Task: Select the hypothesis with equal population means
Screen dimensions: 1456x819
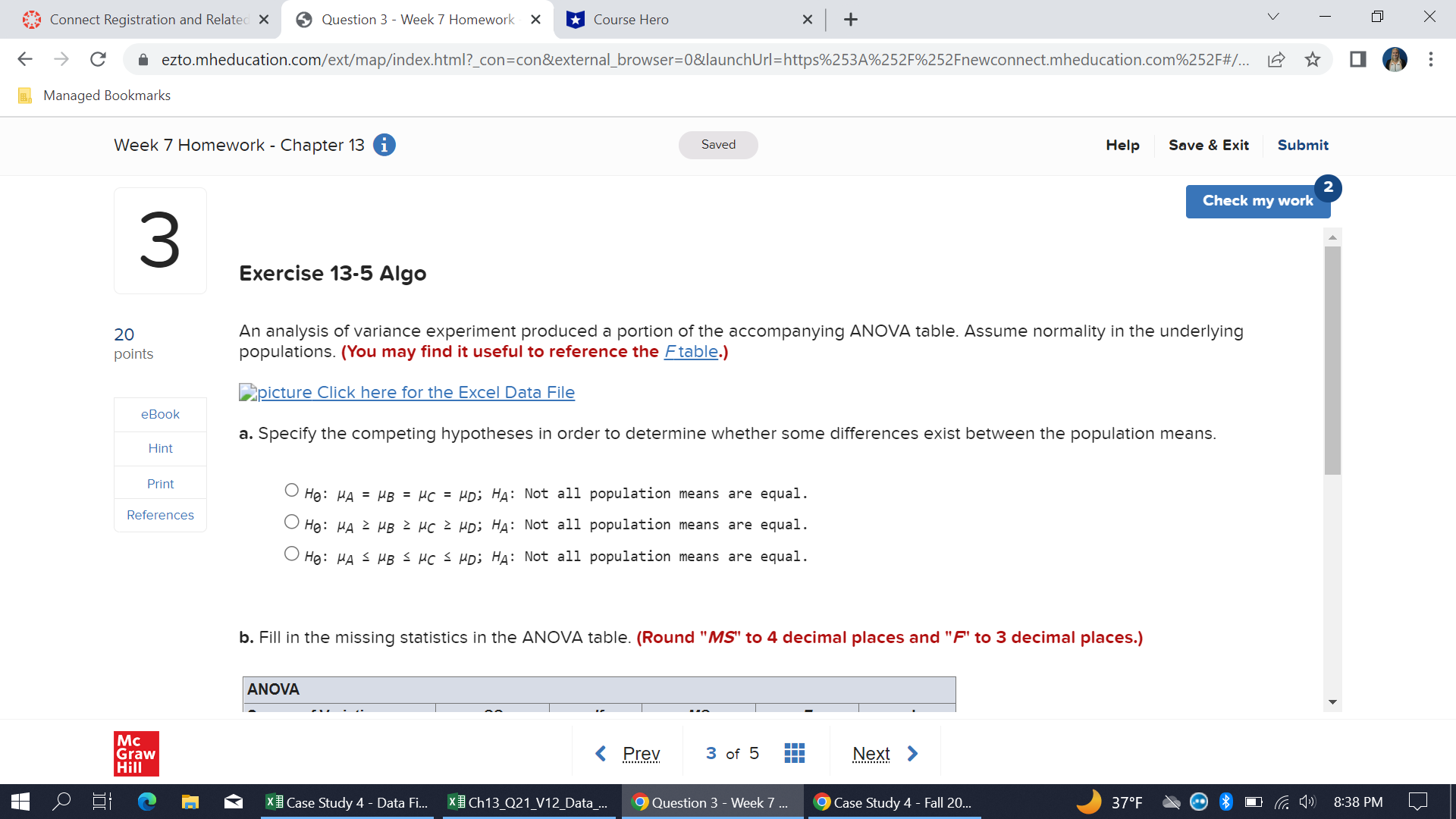Action: click(x=291, y=490)
